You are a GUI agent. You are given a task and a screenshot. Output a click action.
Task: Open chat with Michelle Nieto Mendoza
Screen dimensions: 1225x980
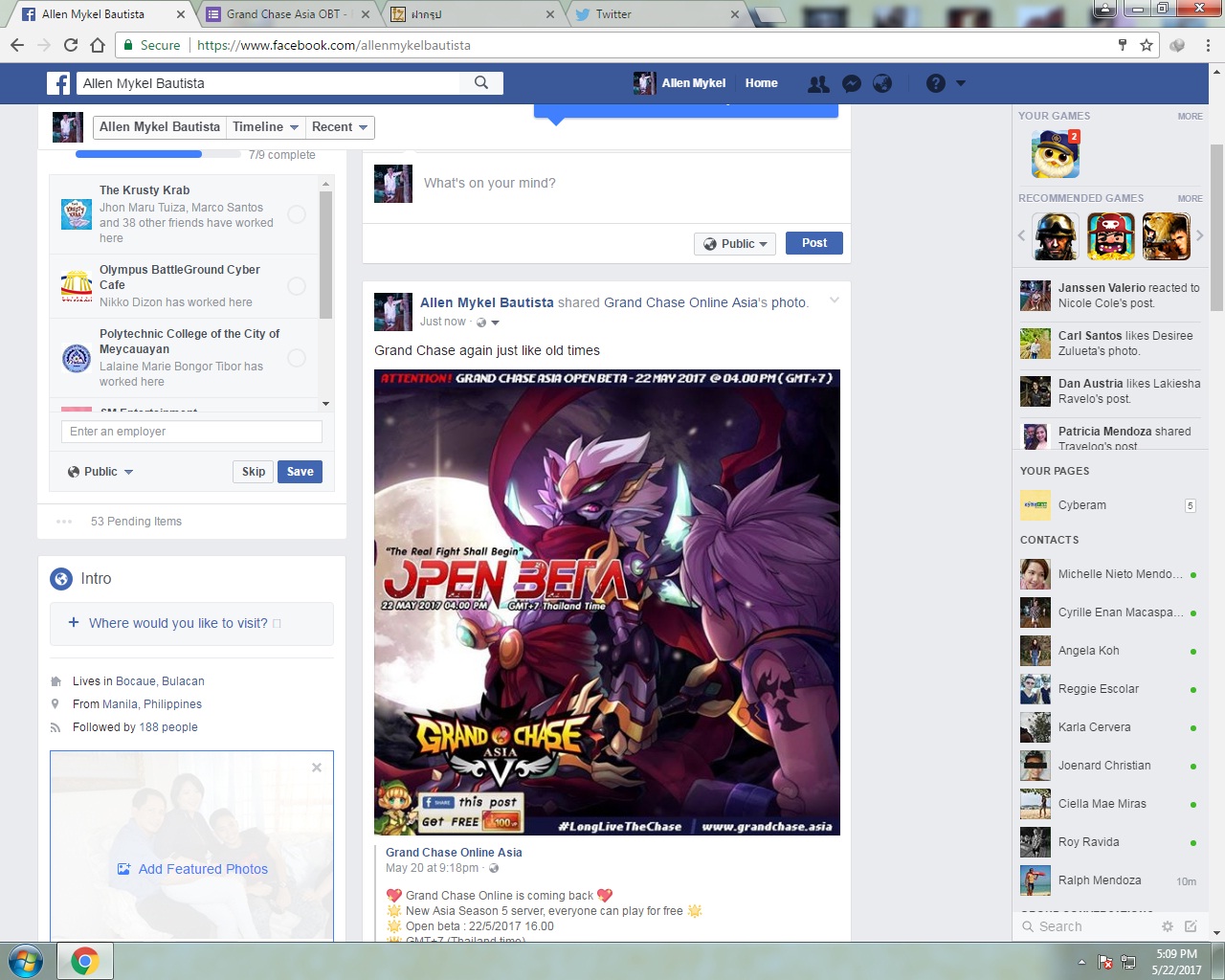[1109, 574]
